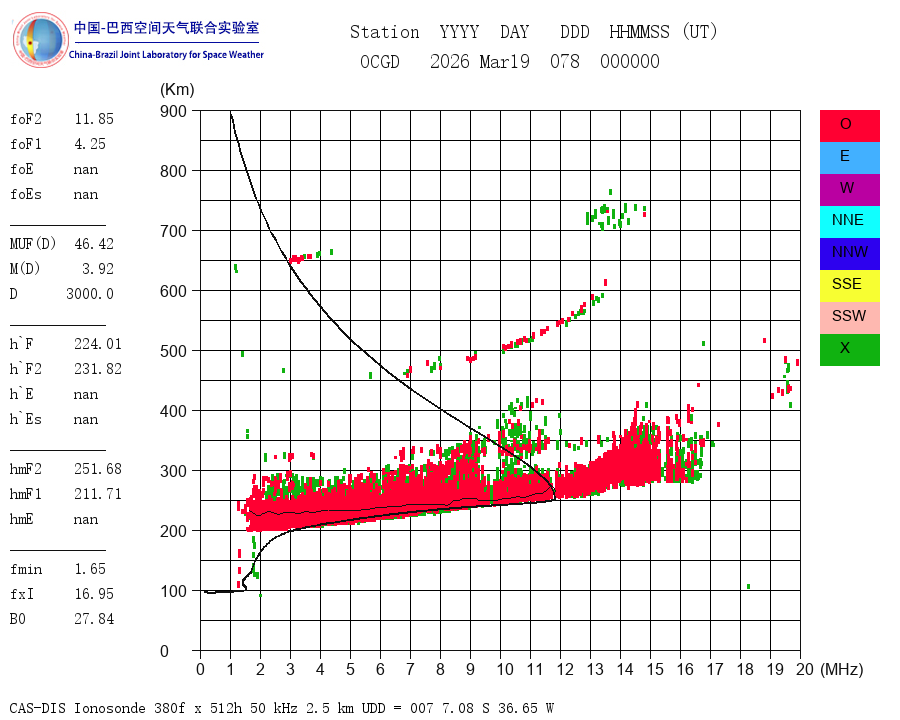The width and height of the screenshot is (900, 720).
Task: Click the hmE label
Action: tap(22, 519)
